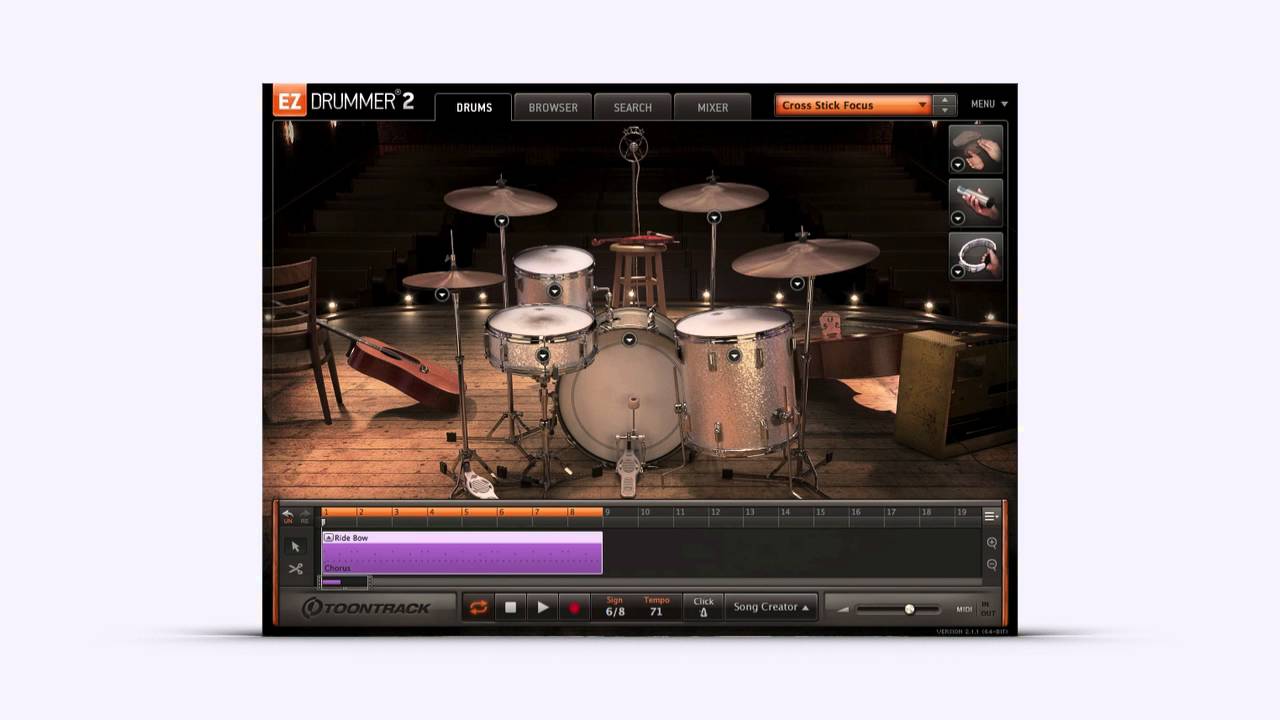1280x720 pixels.
Task: Click bar 16 on the timeline ruler
Action: (856, 512)
